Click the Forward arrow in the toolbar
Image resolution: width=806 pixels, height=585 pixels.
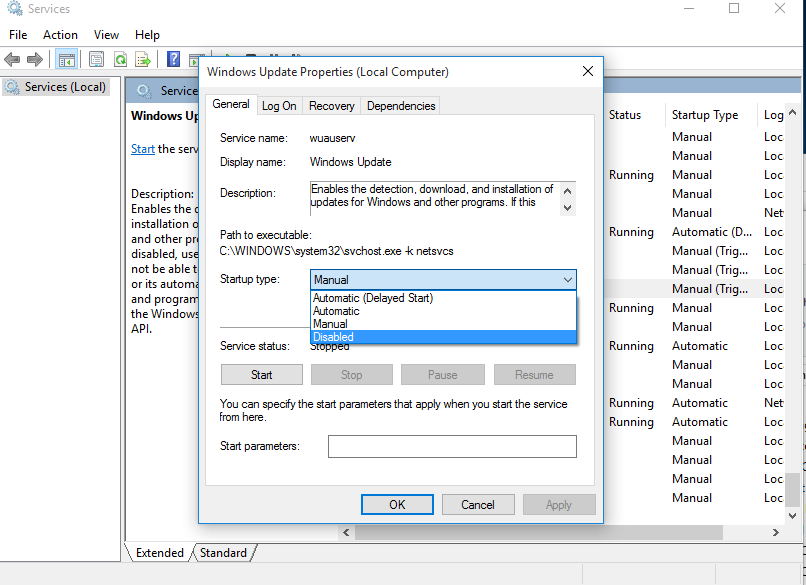(x=34, y=60)
